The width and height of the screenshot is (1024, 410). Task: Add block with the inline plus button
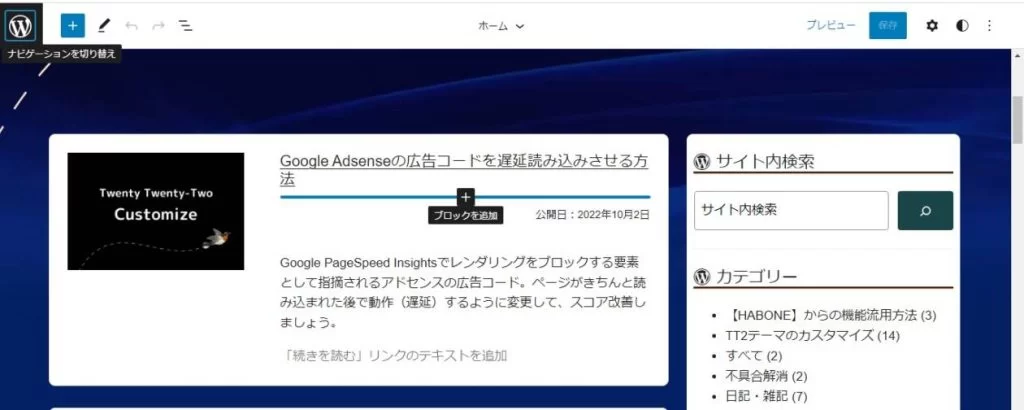[465, 197]
